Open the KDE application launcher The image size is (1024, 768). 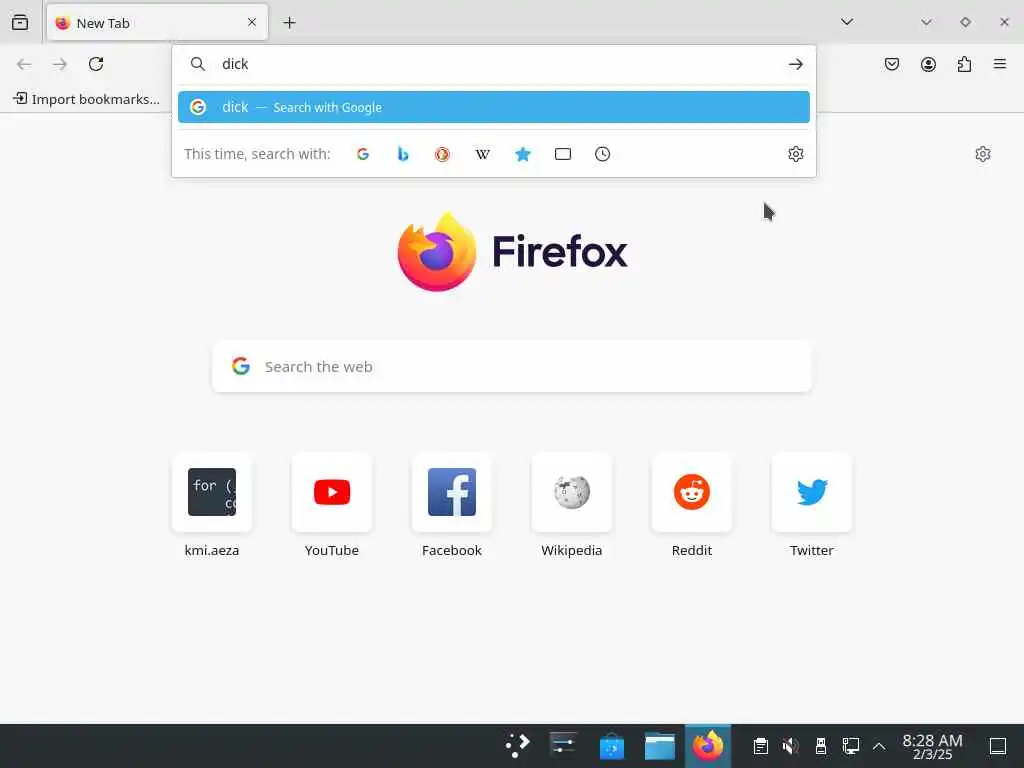(517, 746)
